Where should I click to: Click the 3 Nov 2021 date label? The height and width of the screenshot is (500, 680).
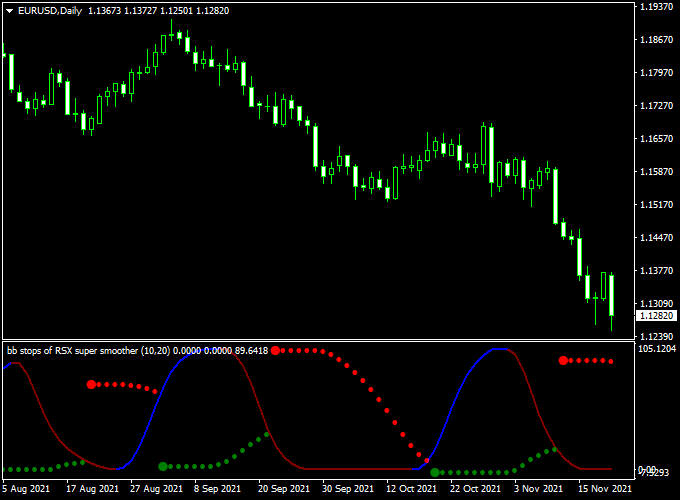coord(538,489)
